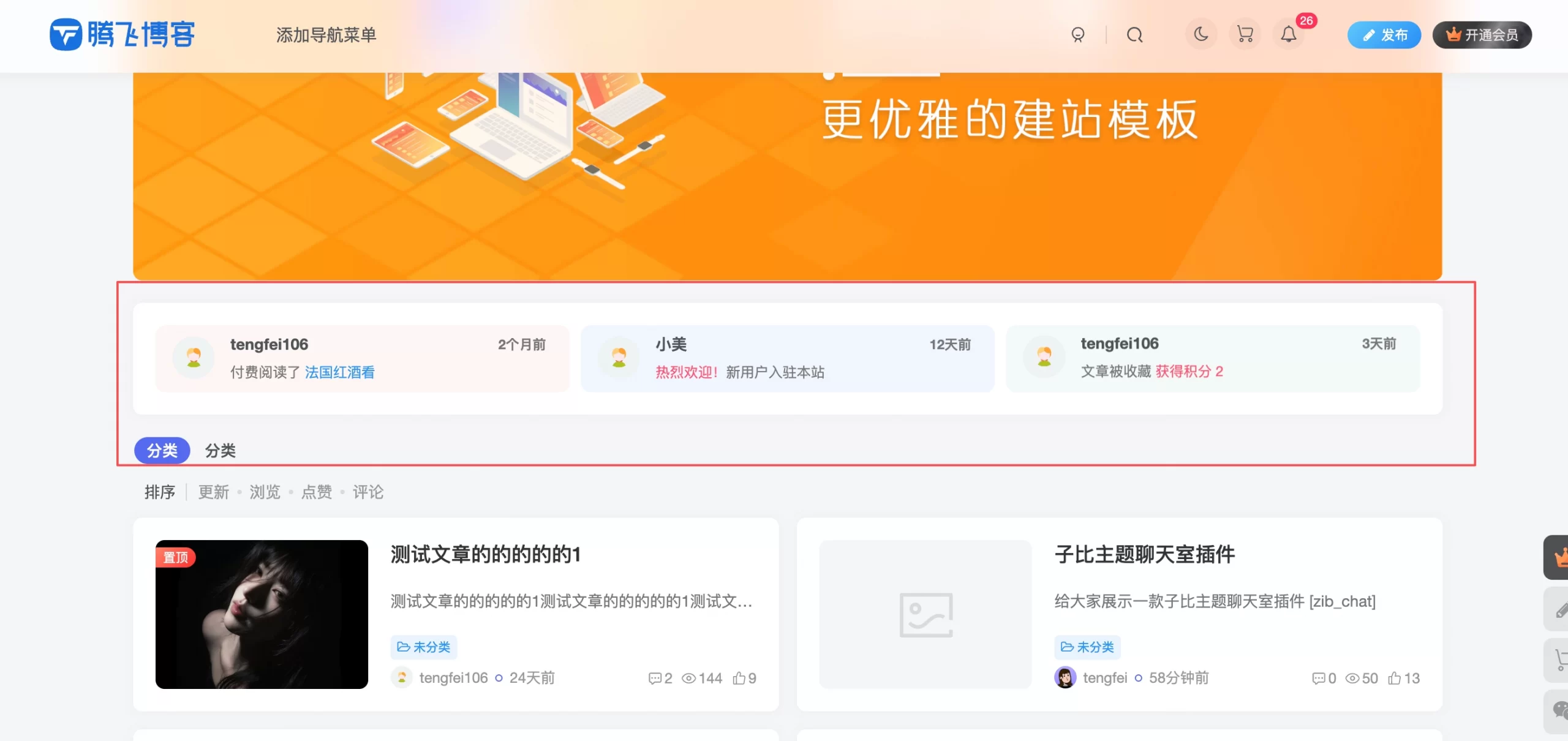1568x741 pixels.
Task: Select the 点赞 sorting option
Action: click(316, 492)
